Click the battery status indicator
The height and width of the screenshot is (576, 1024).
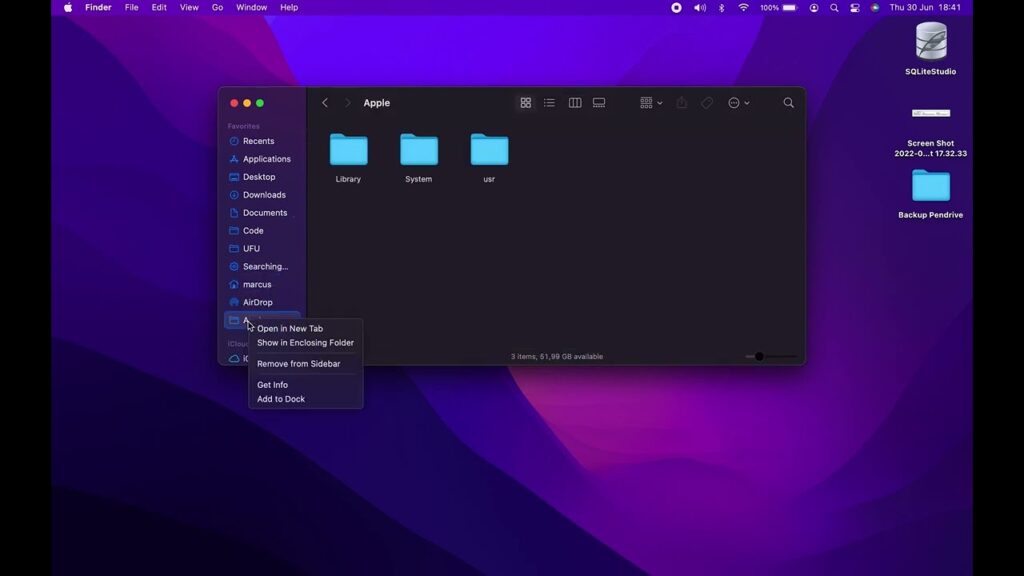(778, 8)
